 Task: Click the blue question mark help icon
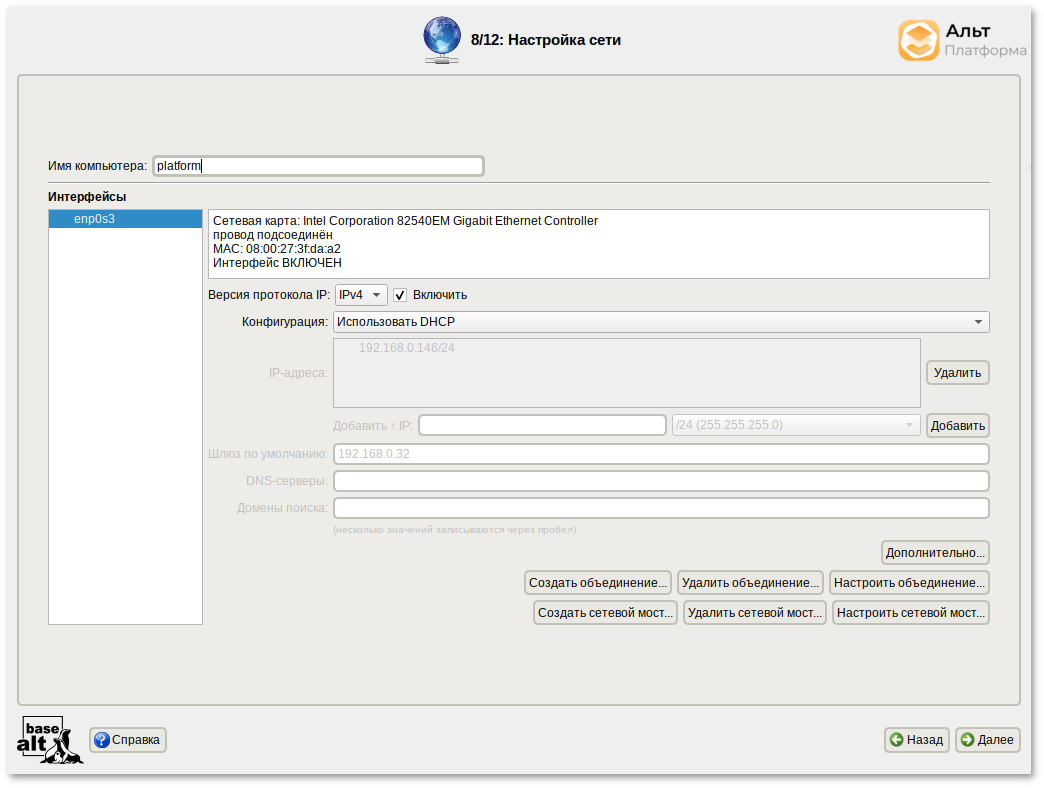click(x=102, y=740)
